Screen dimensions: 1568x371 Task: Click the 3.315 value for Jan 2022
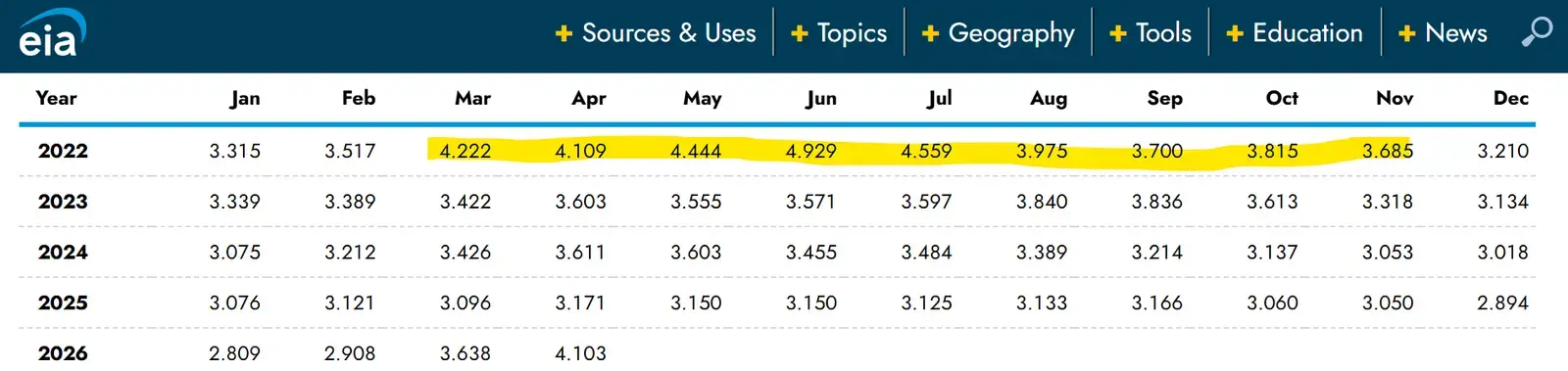[x=235, y=151]
